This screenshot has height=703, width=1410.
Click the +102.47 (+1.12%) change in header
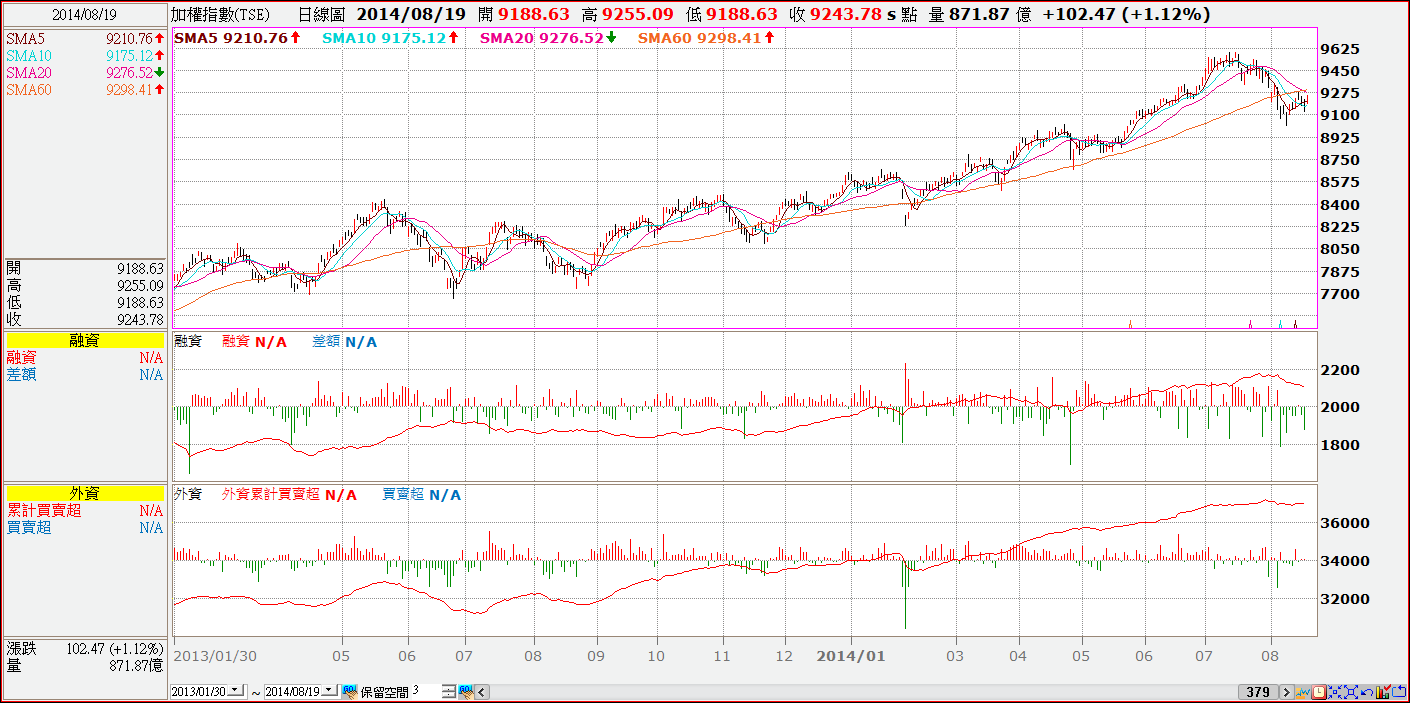(x=1126, y=14)
